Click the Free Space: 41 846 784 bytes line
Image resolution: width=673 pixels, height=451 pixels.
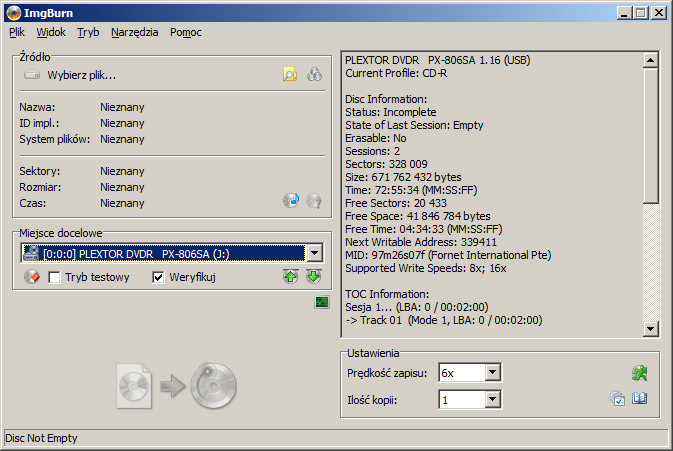(x=418, y=216)
